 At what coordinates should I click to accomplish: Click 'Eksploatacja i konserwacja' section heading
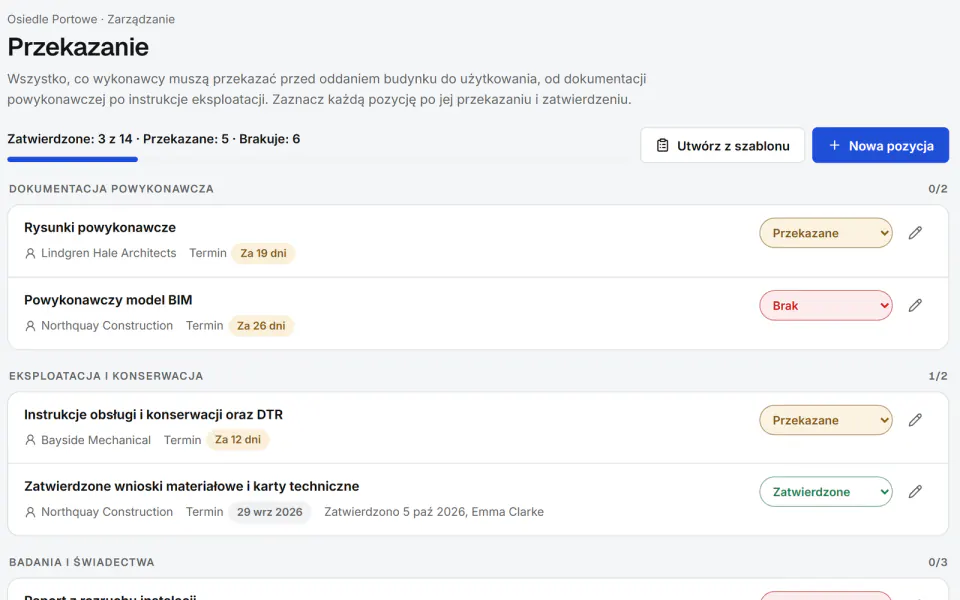point(106,376)
